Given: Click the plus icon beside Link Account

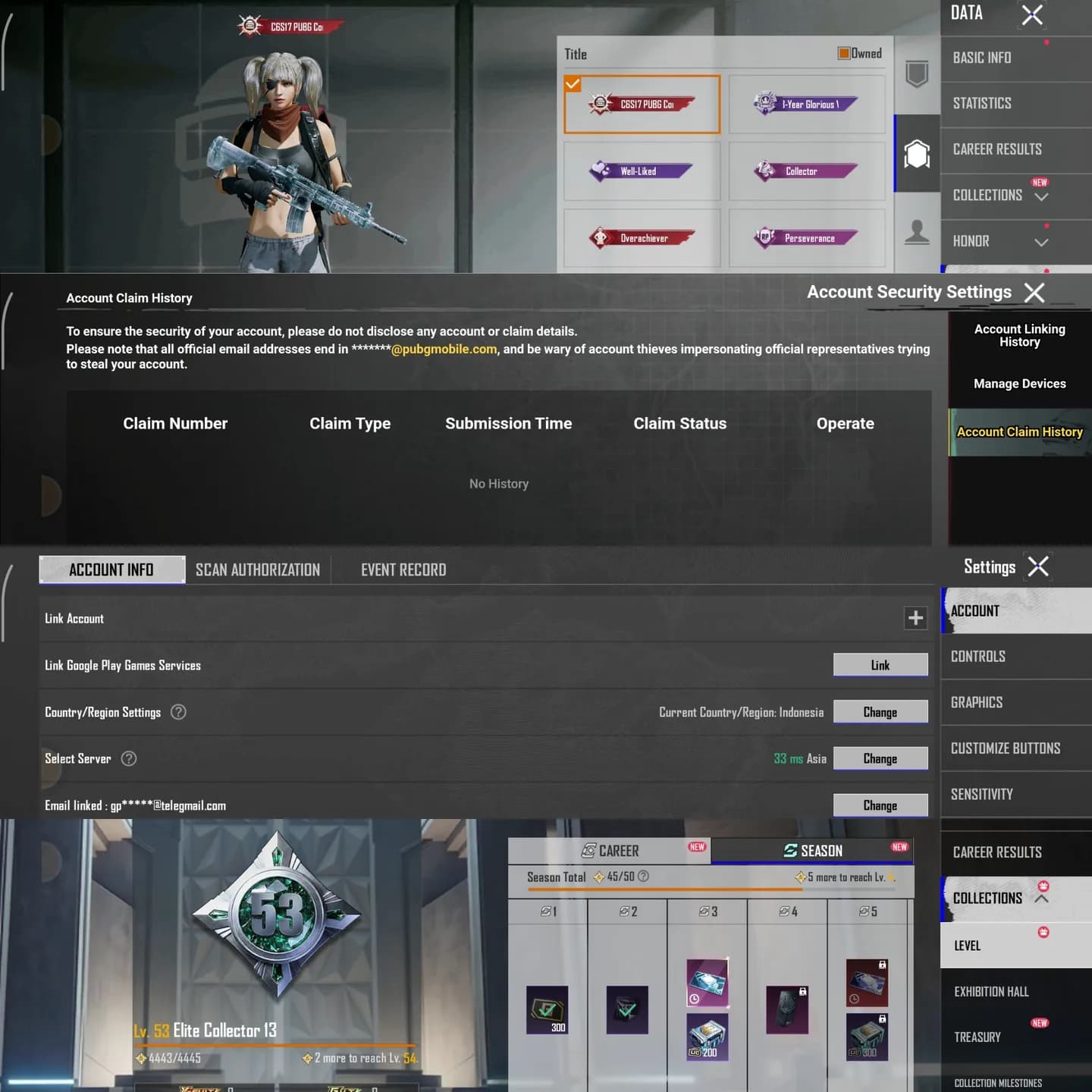Looking at the screenshot, I should (915, 618).
